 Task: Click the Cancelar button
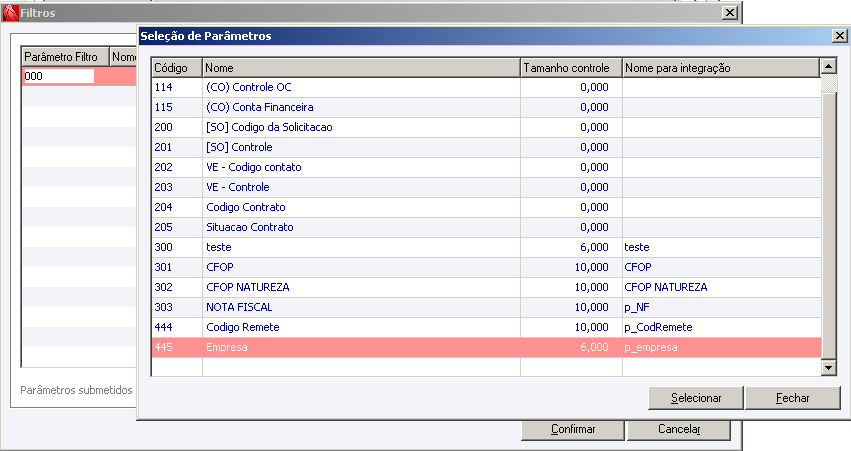679,429
